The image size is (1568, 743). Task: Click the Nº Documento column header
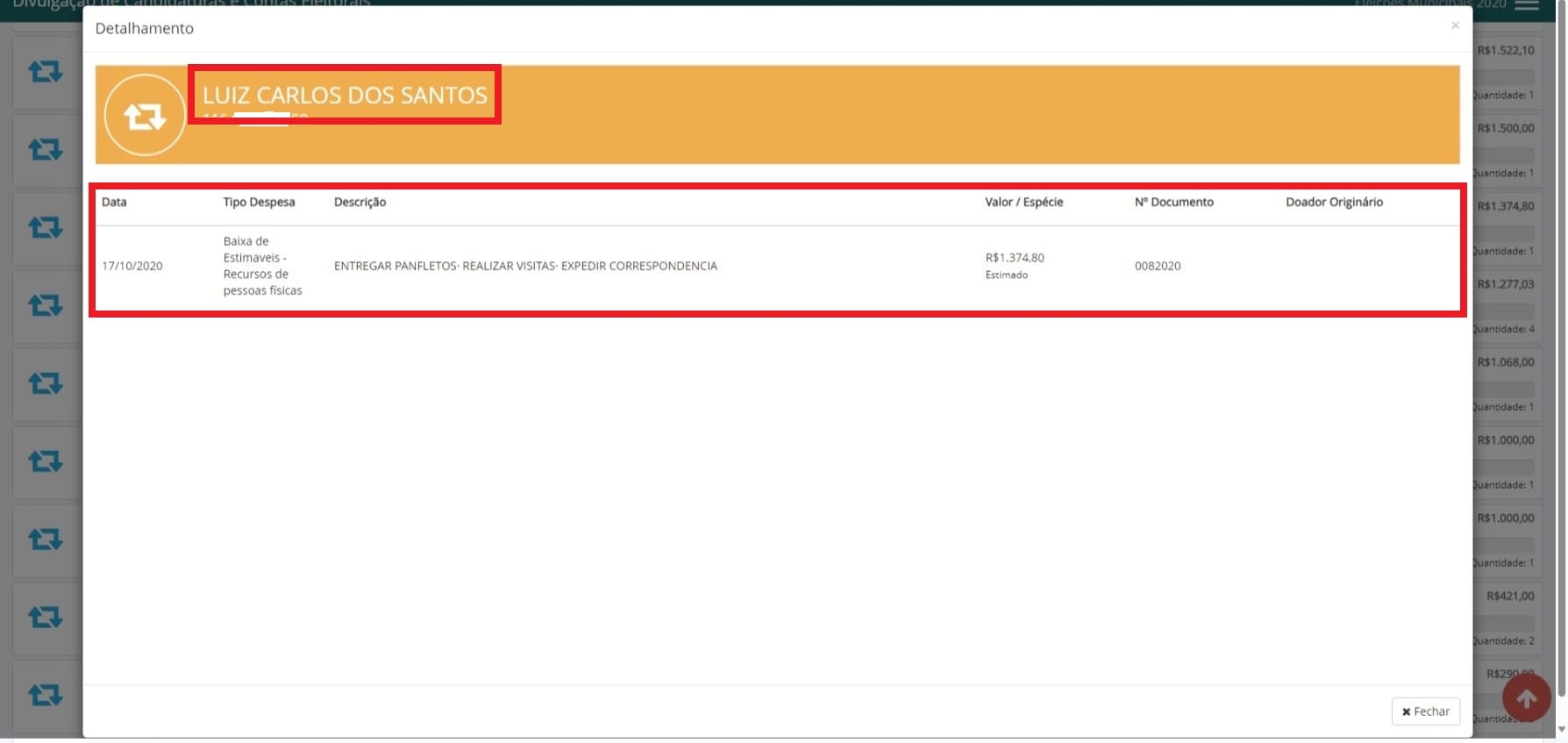[x=1174, y=202]
